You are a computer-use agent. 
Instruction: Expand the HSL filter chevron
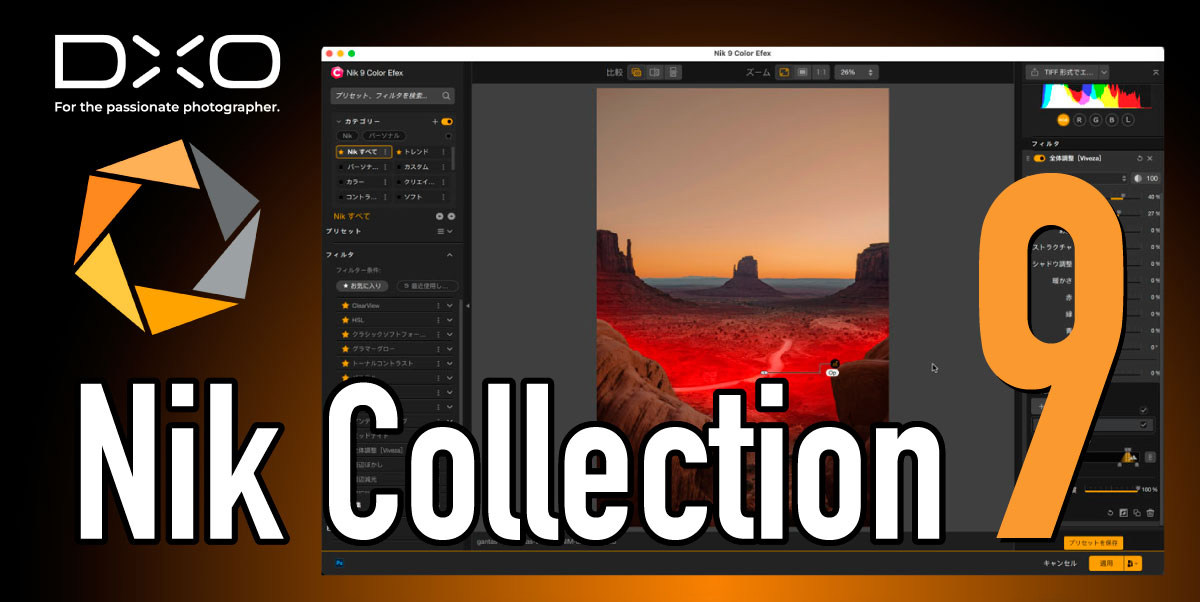[x=450, y=320]
